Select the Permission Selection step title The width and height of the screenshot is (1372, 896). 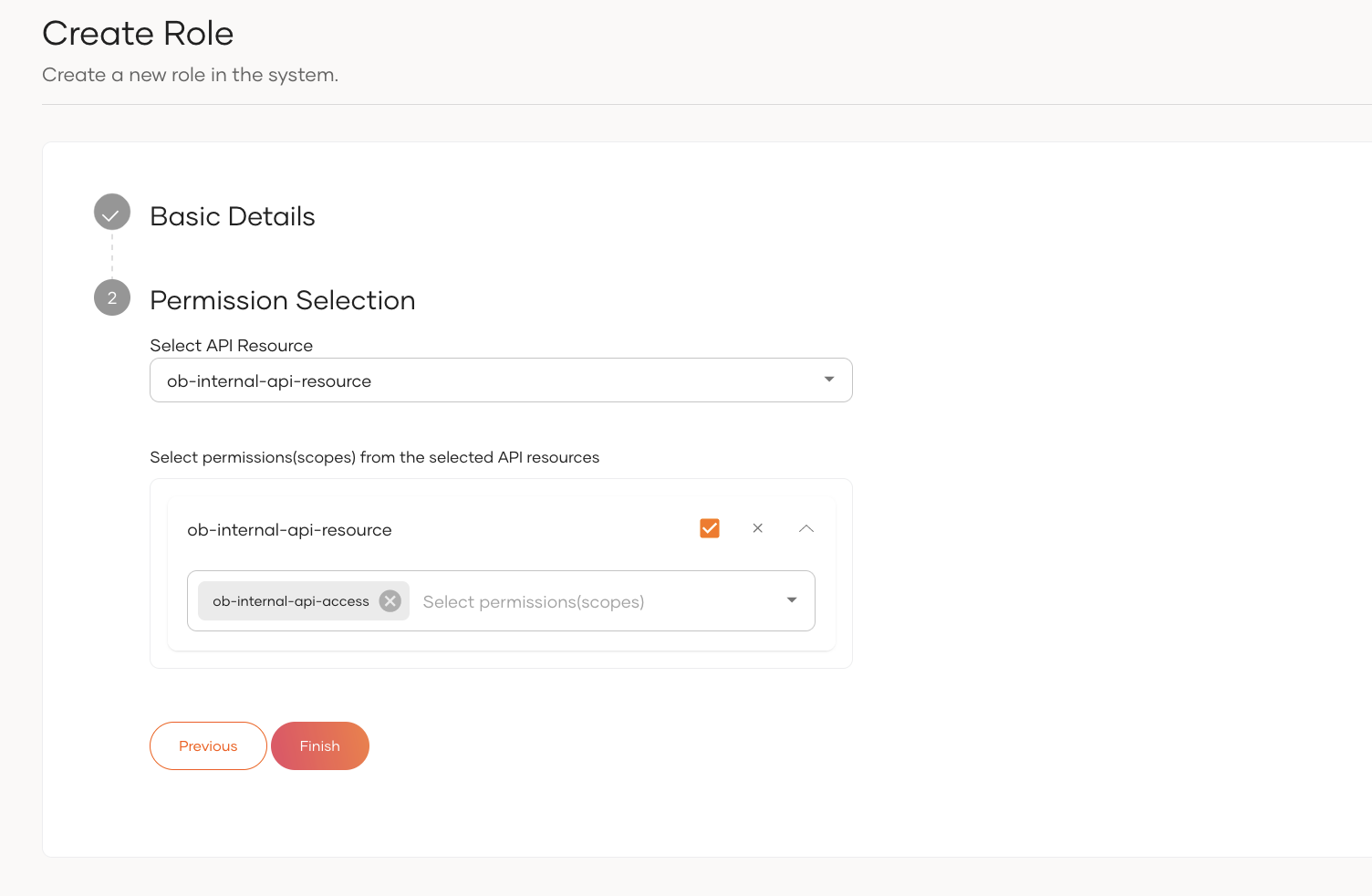point(282,300)
